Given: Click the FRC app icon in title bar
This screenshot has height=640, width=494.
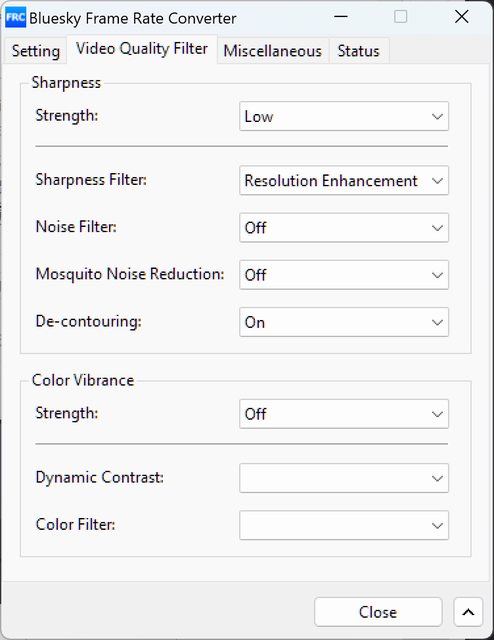Looking at the screenshot, I should point(16,18).
